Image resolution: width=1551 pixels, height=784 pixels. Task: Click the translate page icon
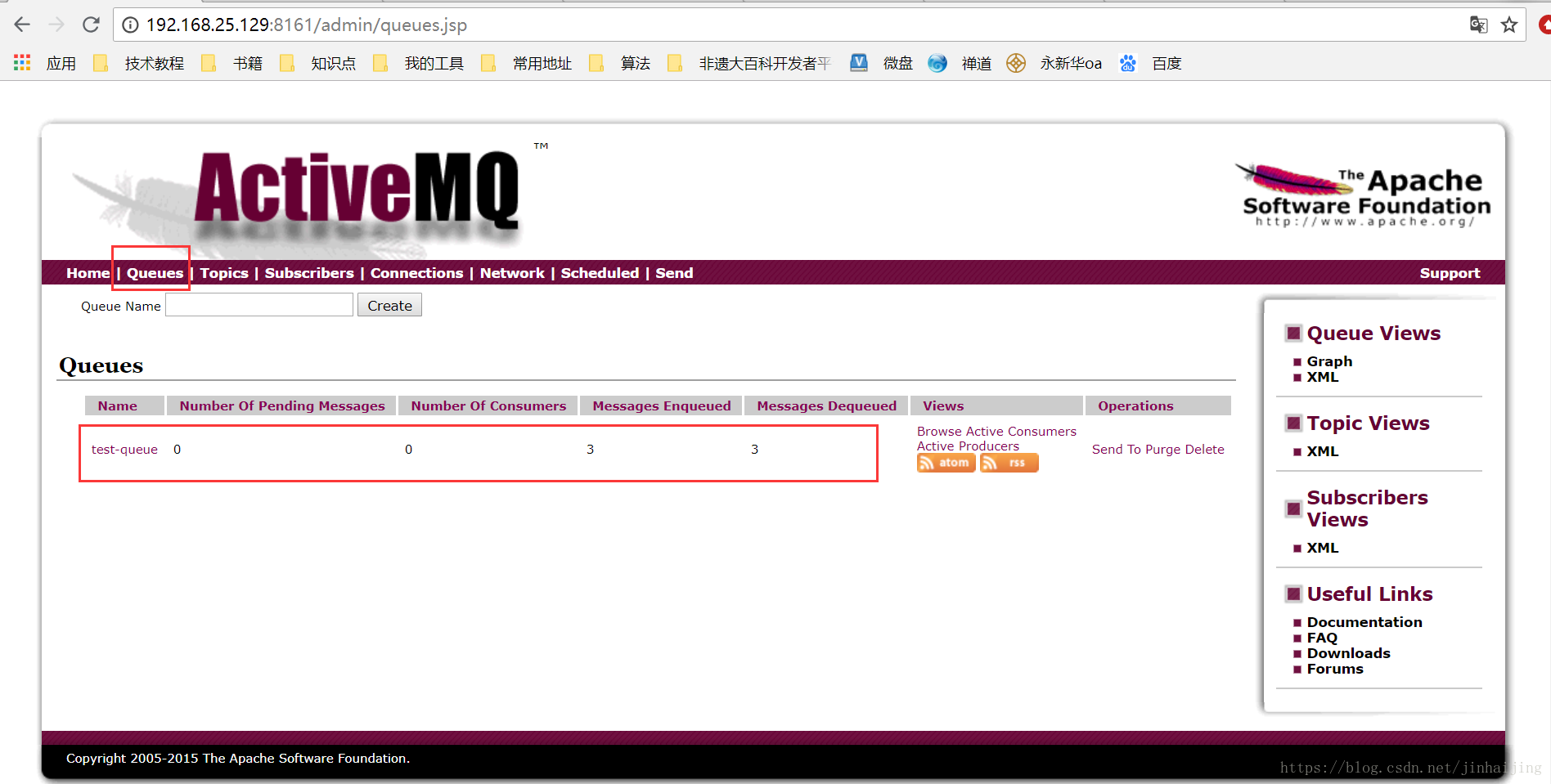click(x=1478, y=25)
